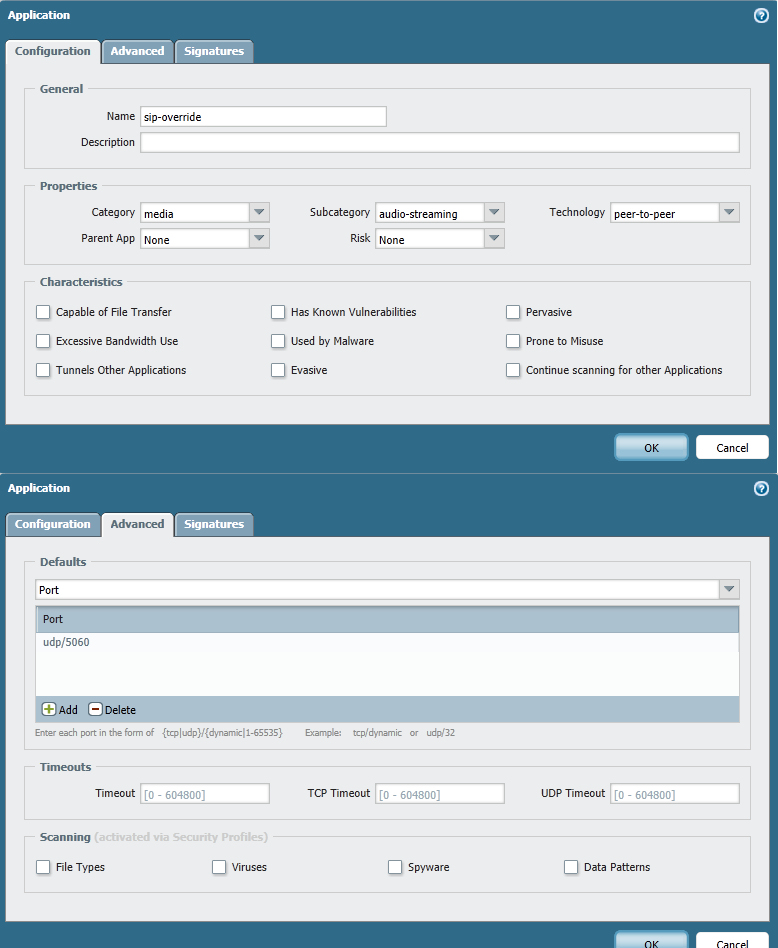Open Advanced tab in top dialog
The image size is (778, 948).
(137, 51)
